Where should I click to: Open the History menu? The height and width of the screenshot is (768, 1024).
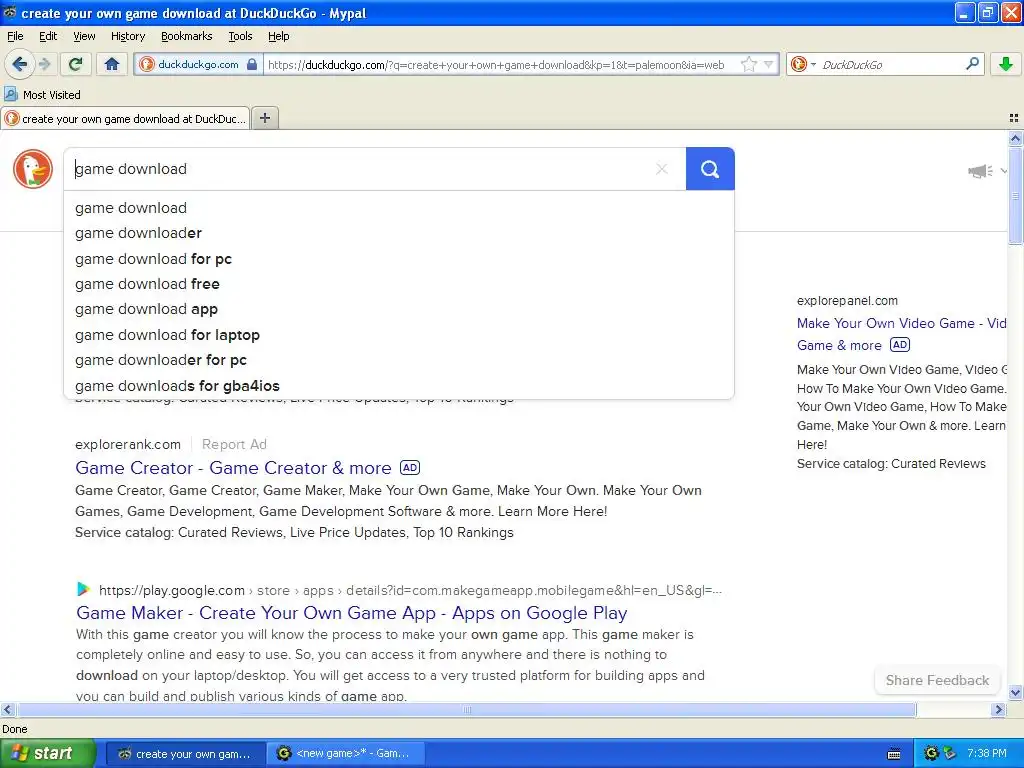[x=127, y=36]
